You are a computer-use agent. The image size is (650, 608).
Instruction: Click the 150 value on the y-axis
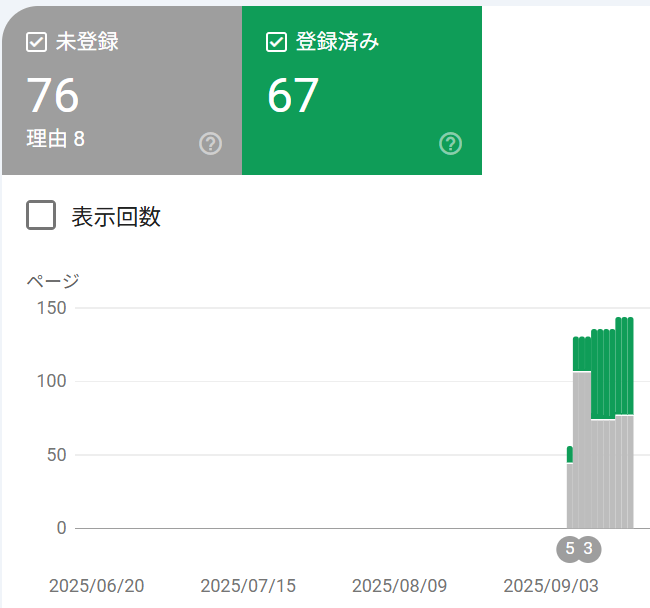pos(51,308)
